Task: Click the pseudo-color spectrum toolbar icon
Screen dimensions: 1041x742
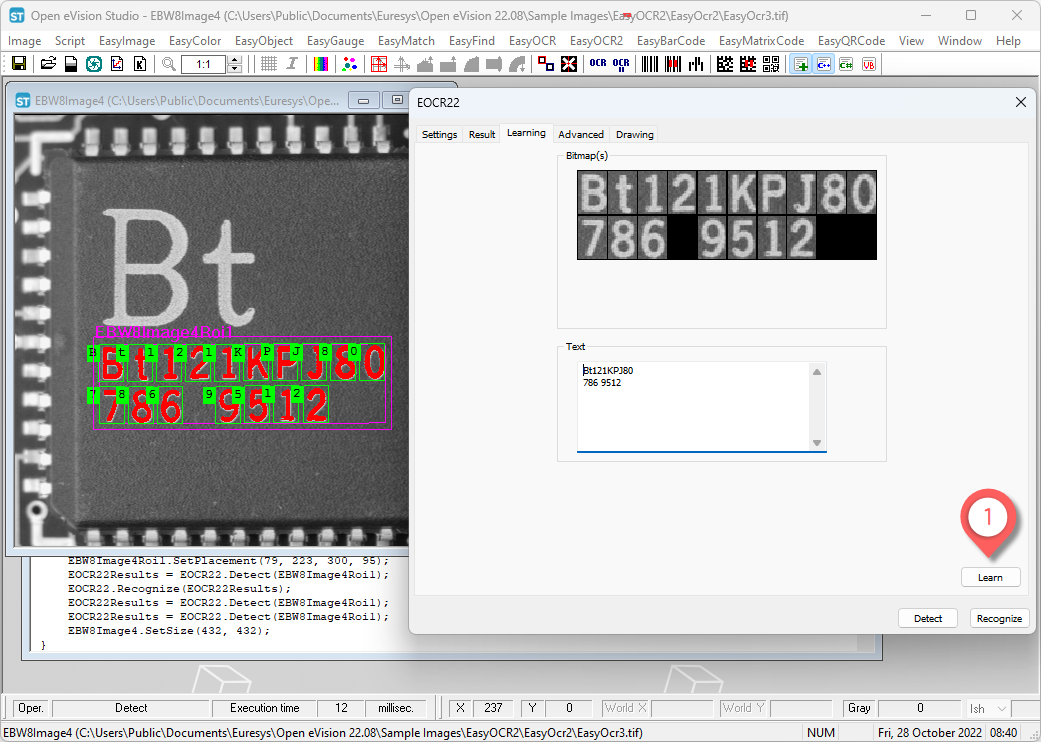Action: [x=321, y=64]
